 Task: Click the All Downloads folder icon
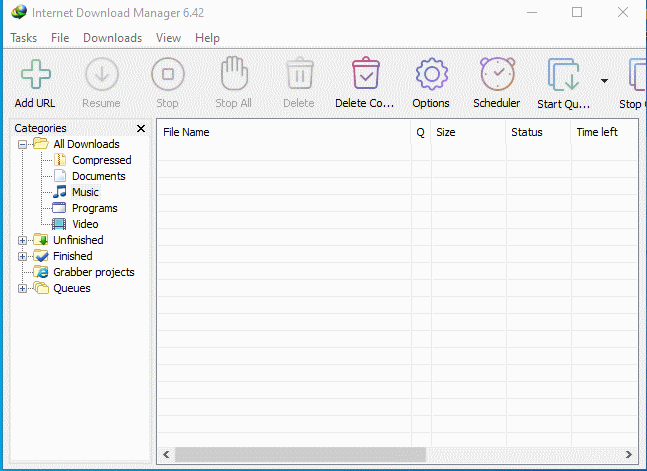click(x=41, y=144)
